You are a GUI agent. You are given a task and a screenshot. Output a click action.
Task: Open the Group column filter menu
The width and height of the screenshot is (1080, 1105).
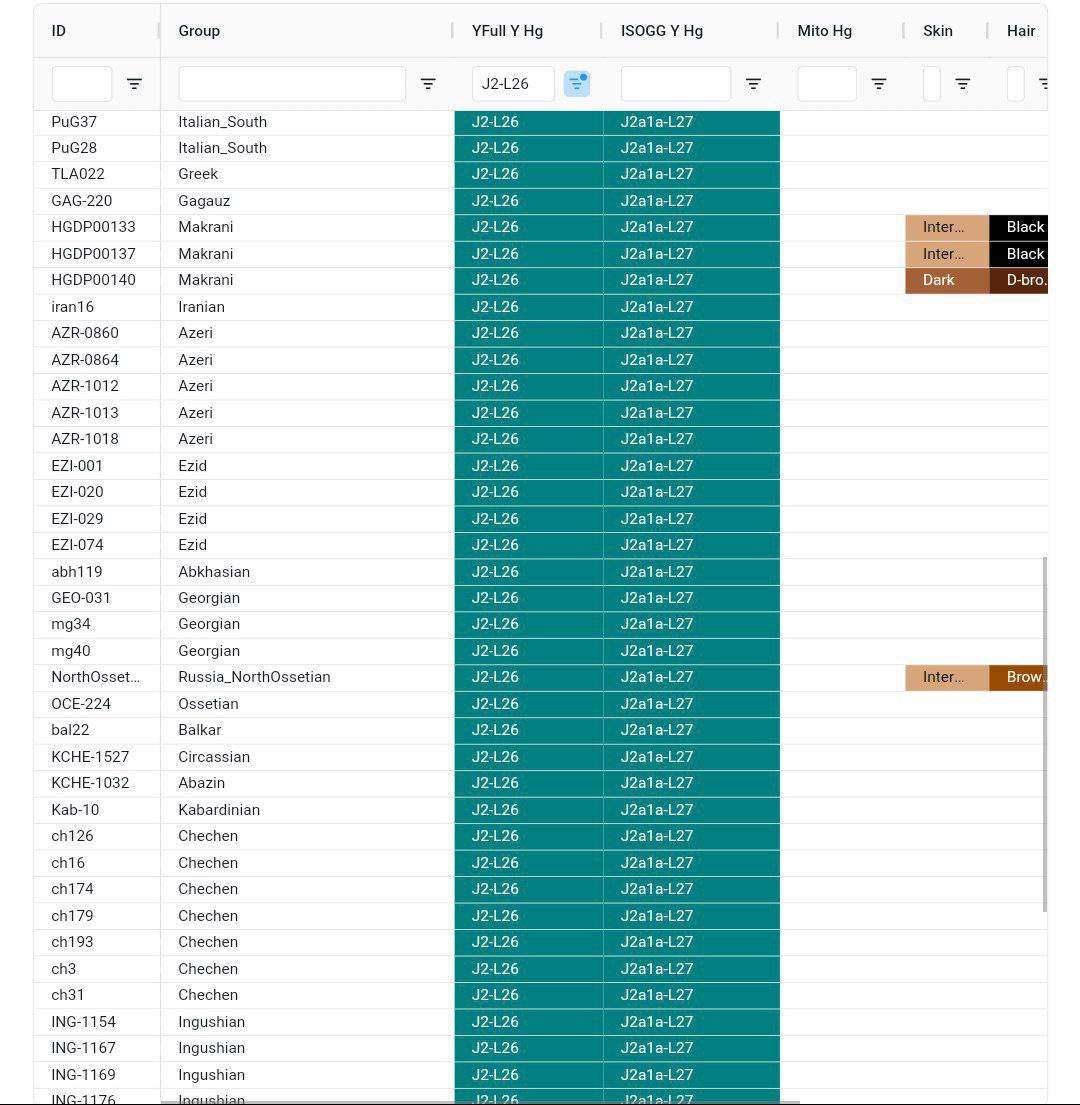(x=428, y=84)
